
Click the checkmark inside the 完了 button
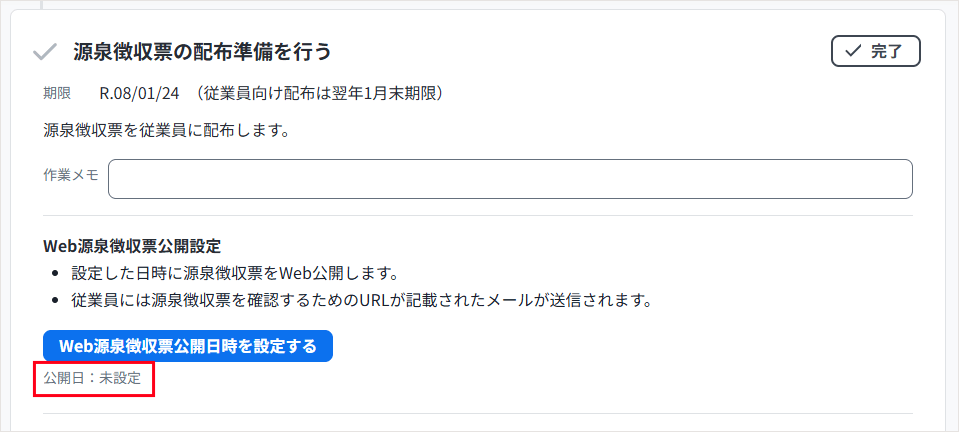[852, 51]
